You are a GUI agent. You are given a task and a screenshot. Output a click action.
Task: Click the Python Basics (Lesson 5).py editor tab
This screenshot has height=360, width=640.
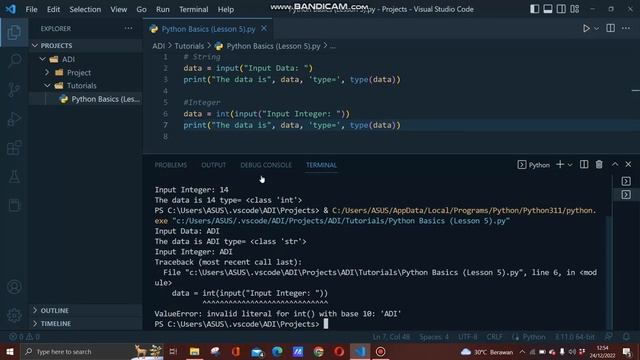point(208,29)
